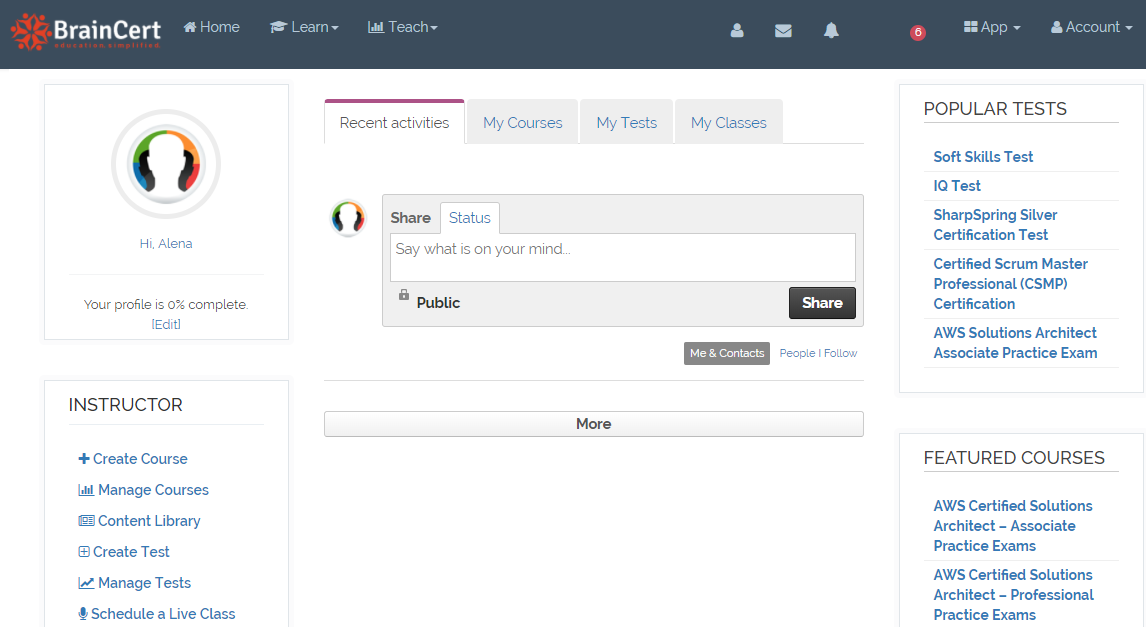The width and height of the screenshot is (1146, 627).
Task: Click the 'Say what is on your mind' field
Action: [623, 257]
